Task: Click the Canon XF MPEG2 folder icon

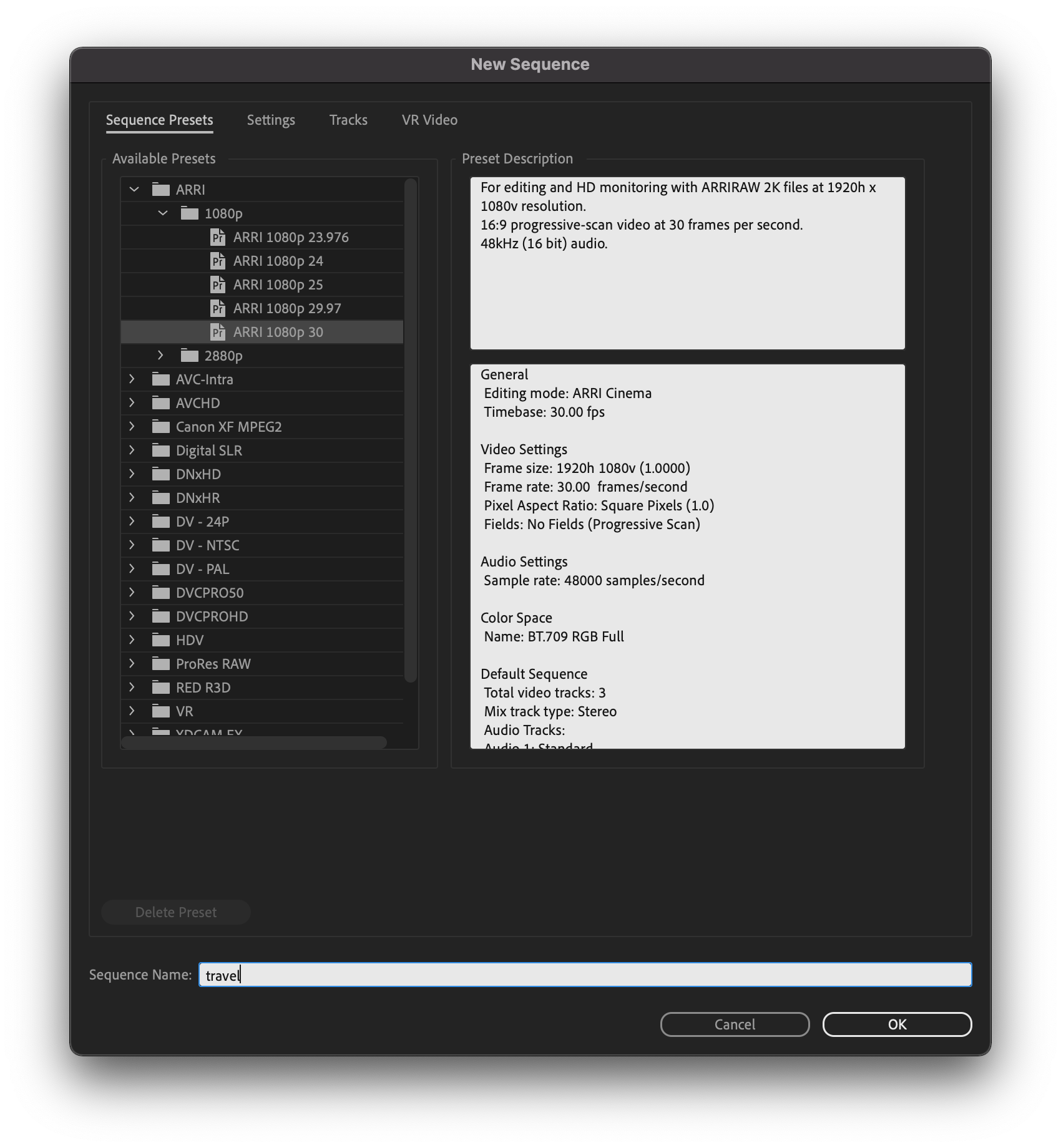Action: pyautogui.click(x=161, y=427)
